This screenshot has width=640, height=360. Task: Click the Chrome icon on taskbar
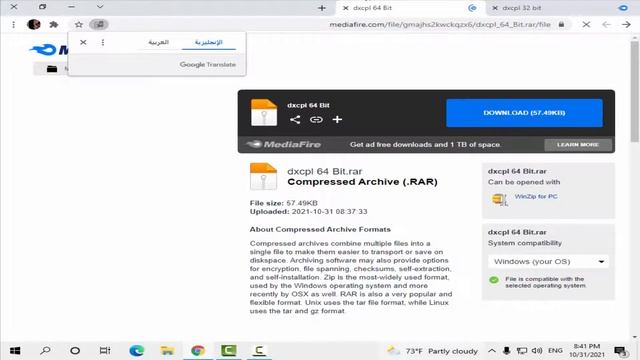click(198, 351)
